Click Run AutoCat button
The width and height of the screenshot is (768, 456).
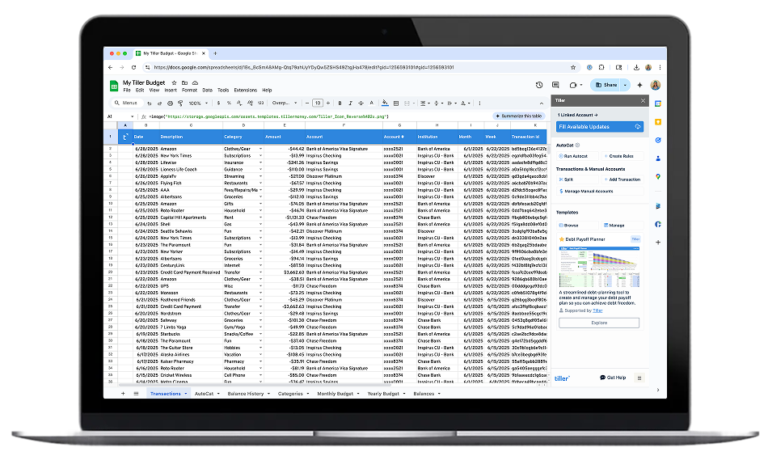(x=577, y=156)
